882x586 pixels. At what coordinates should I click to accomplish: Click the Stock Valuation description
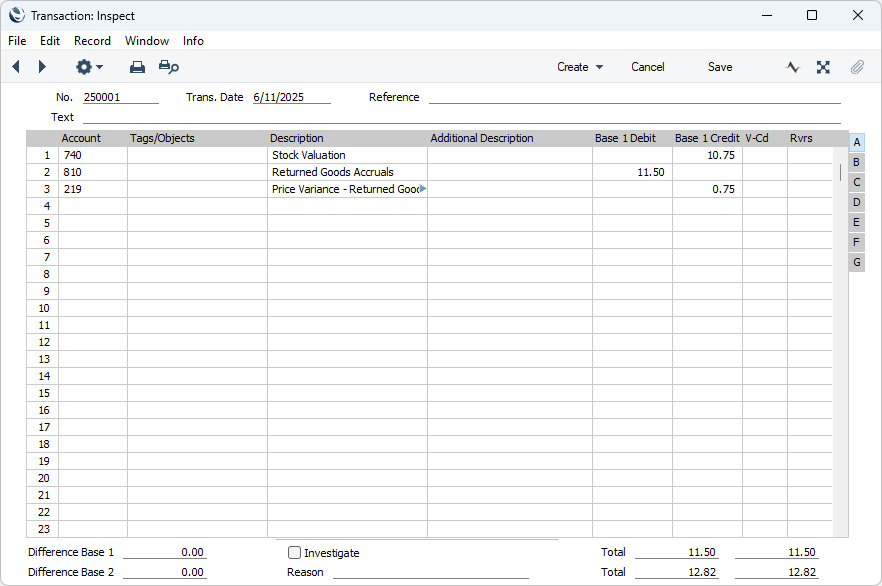(308, 155)
